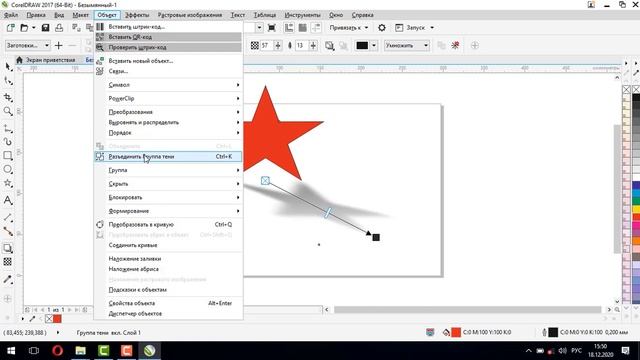Open the Растровые изображения menu
The width and height of the screenshot is (640, 360).
pos(190,15)
